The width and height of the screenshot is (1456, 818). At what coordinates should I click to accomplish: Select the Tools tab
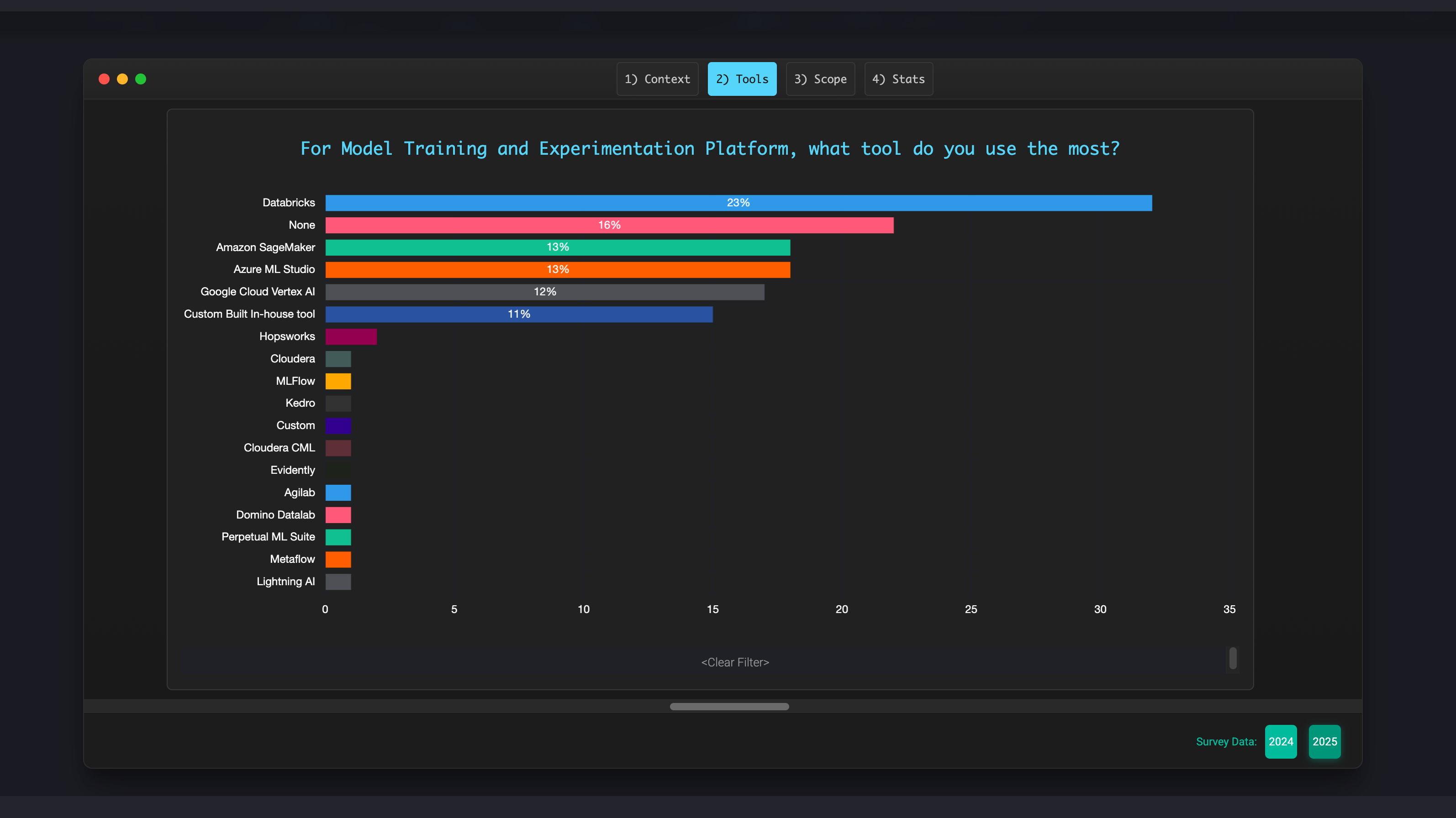pos(742,79)
